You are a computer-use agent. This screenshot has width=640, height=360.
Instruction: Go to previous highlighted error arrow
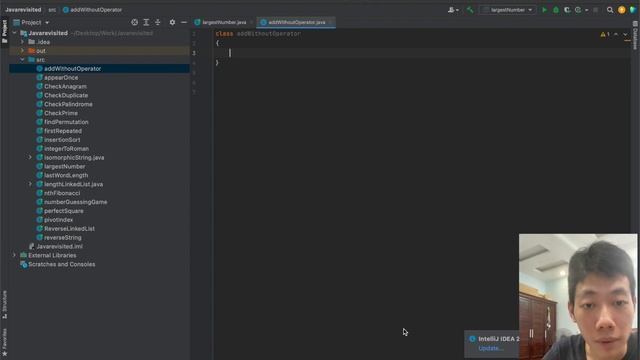coord(616,34)
